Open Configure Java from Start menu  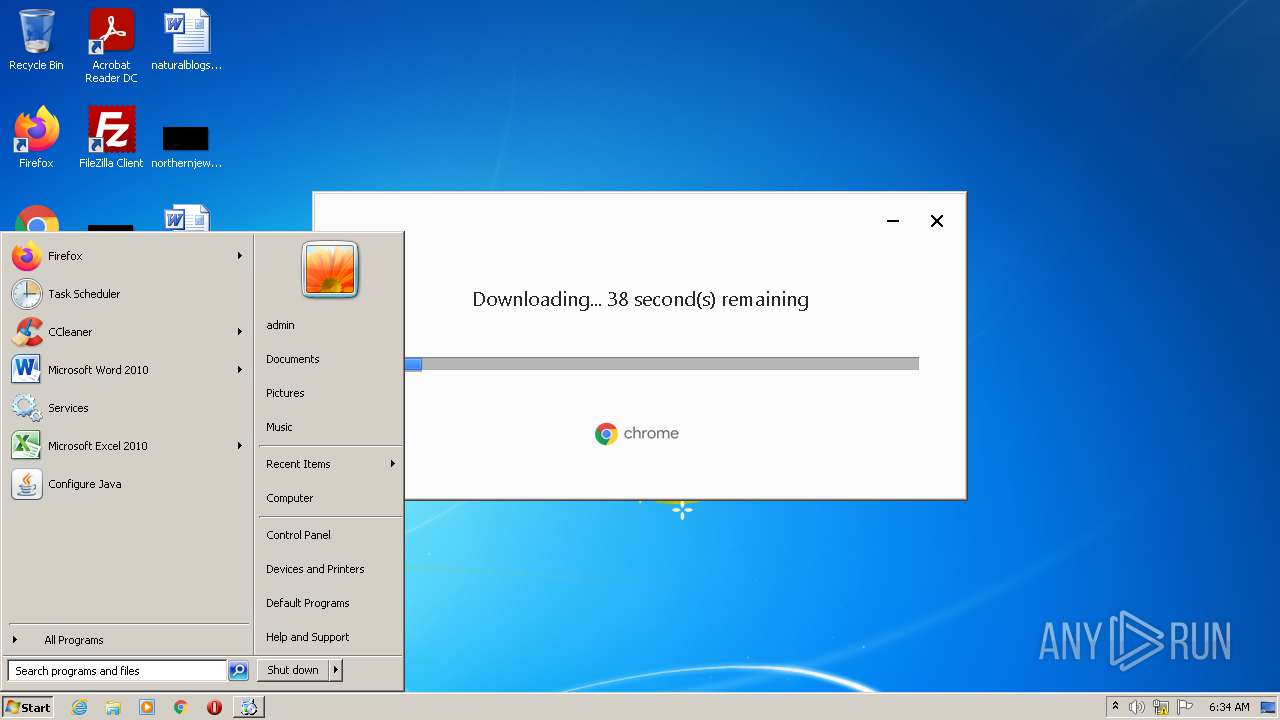[128, 484]
